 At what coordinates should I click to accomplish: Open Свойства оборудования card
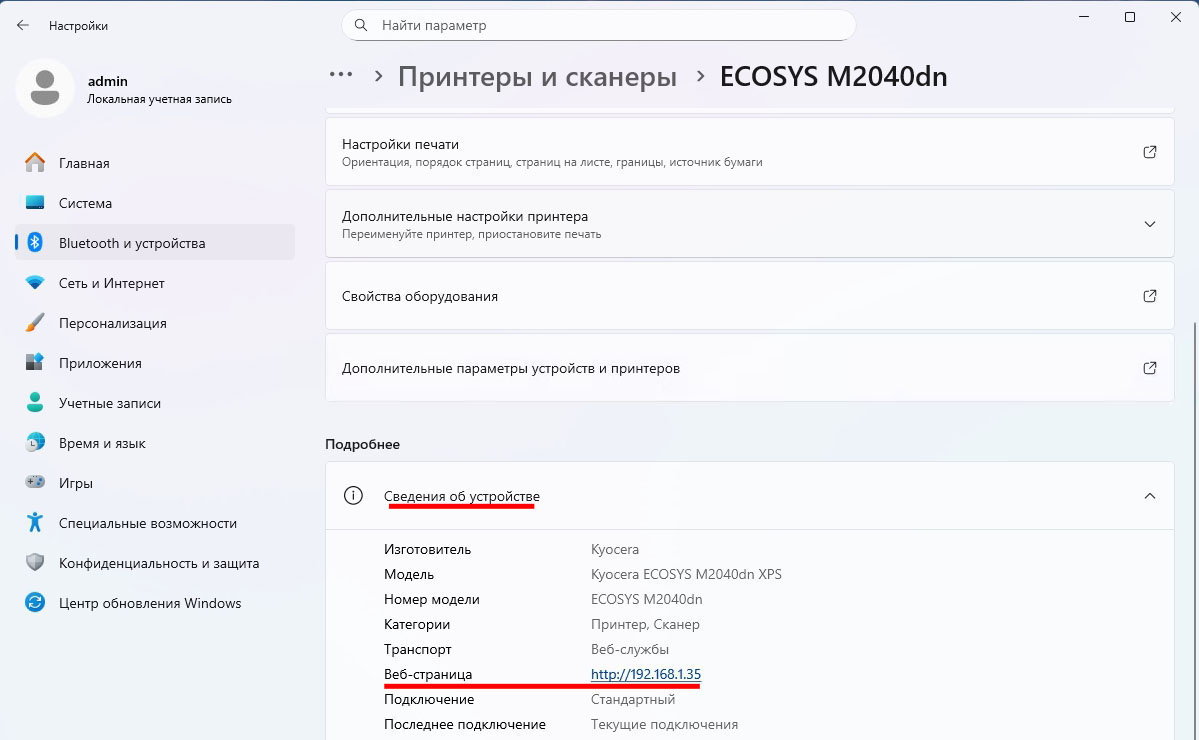point(749,296)
